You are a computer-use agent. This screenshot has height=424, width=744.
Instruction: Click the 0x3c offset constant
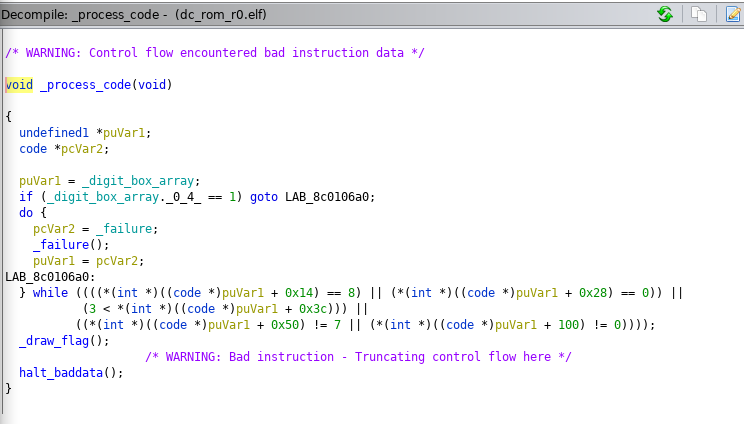coord(313,309)
